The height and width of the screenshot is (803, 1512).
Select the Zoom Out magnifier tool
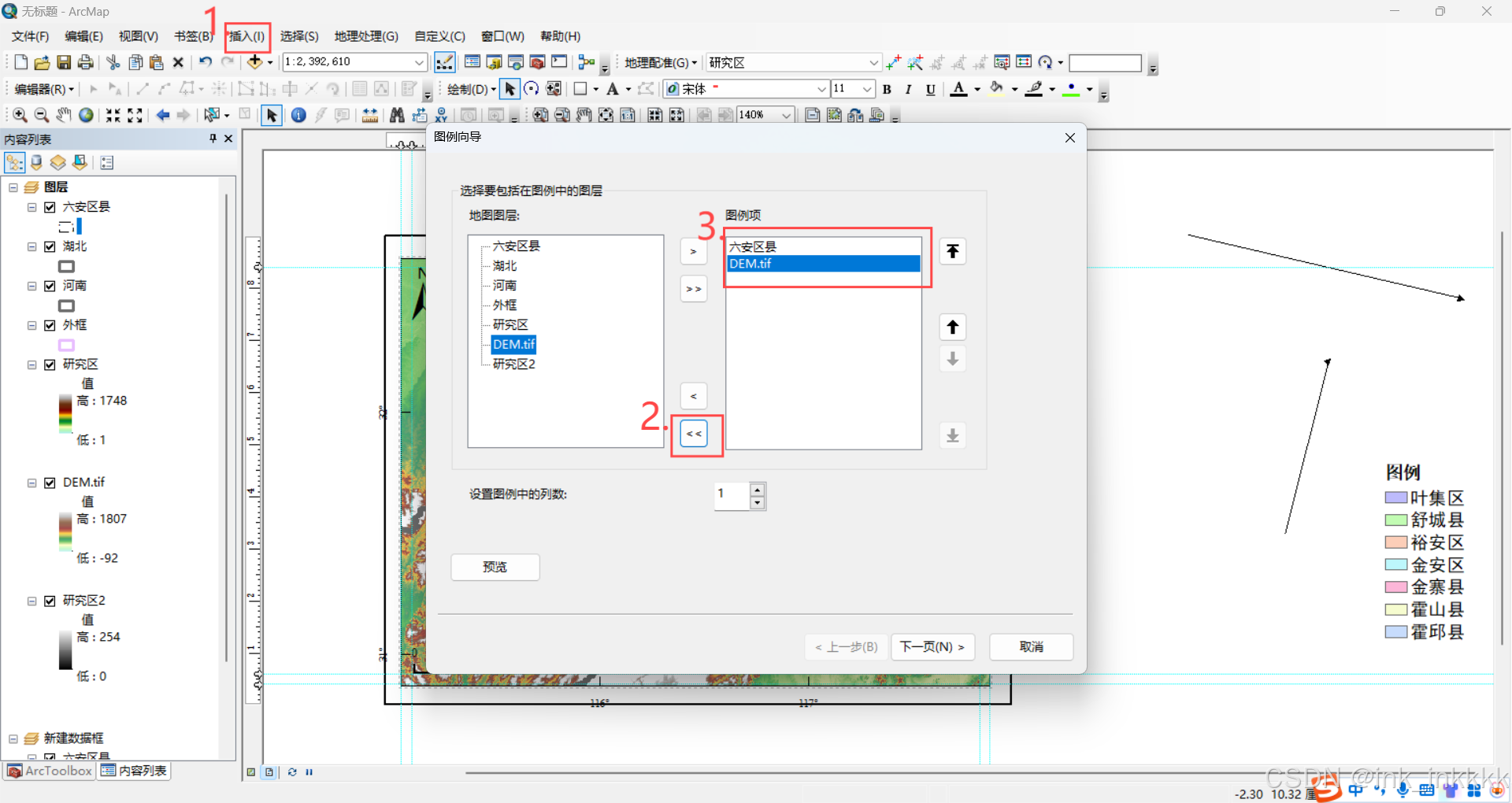click(x=42, y=115)
